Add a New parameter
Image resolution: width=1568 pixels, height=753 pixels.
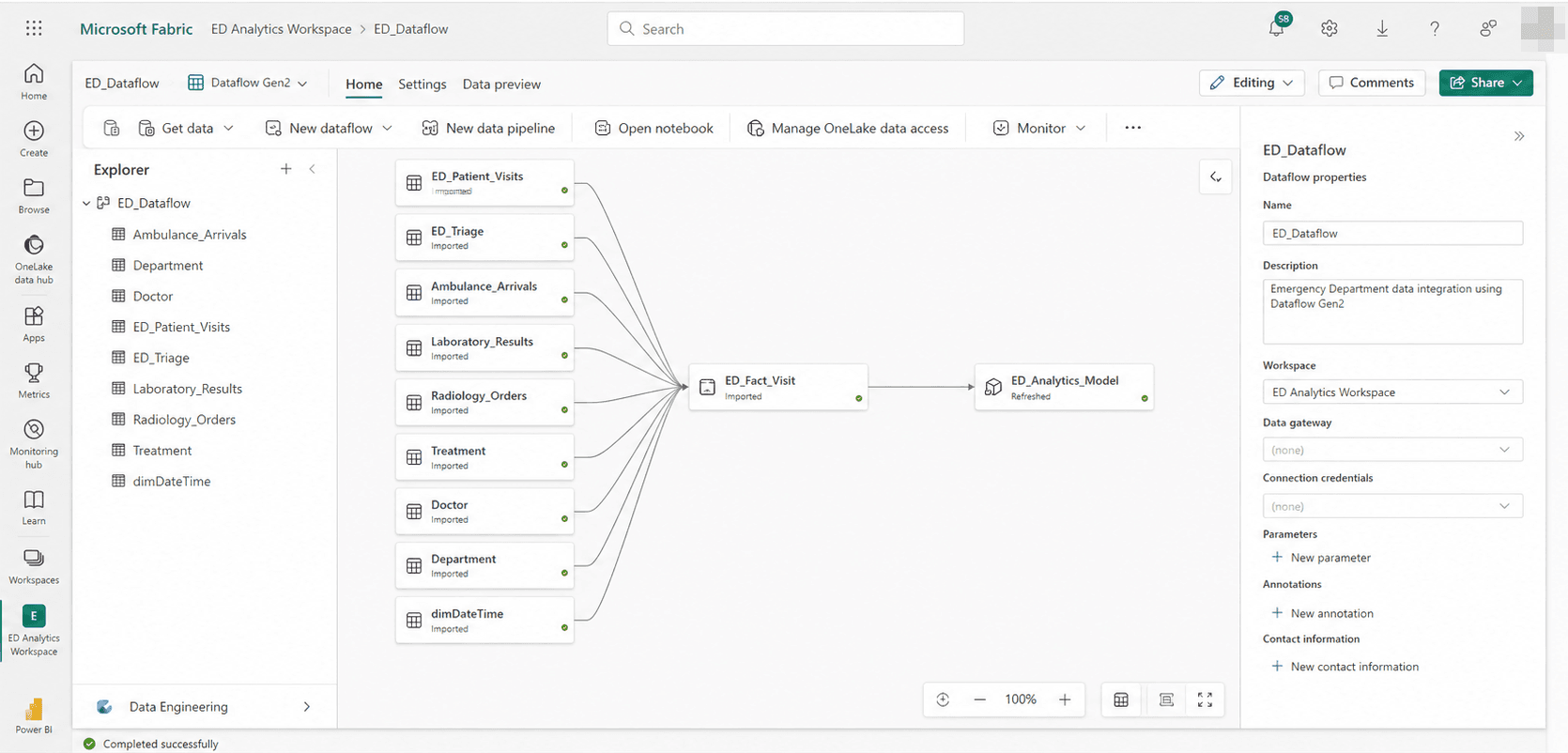click(x=1321, y=558)
